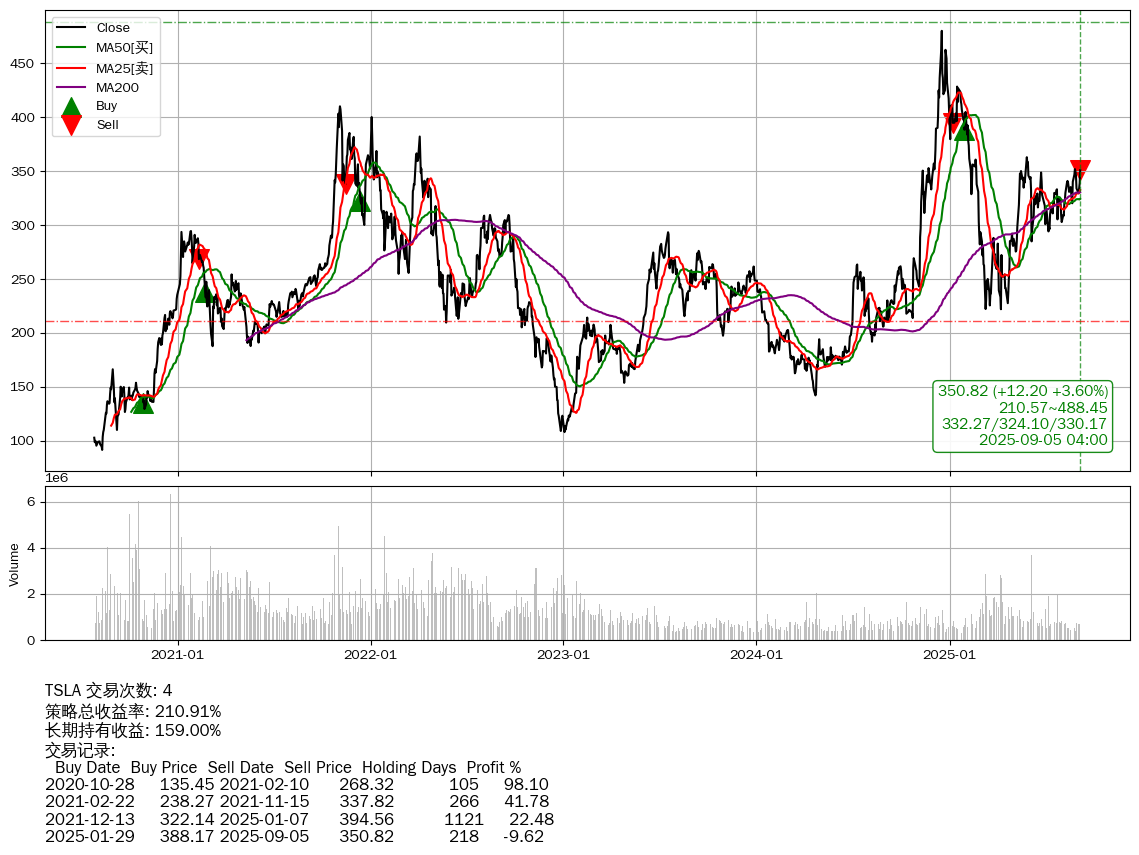Select the 2020-10-28 trade record row
This screenshot has width=1139, height=855.
click(295, 785)
